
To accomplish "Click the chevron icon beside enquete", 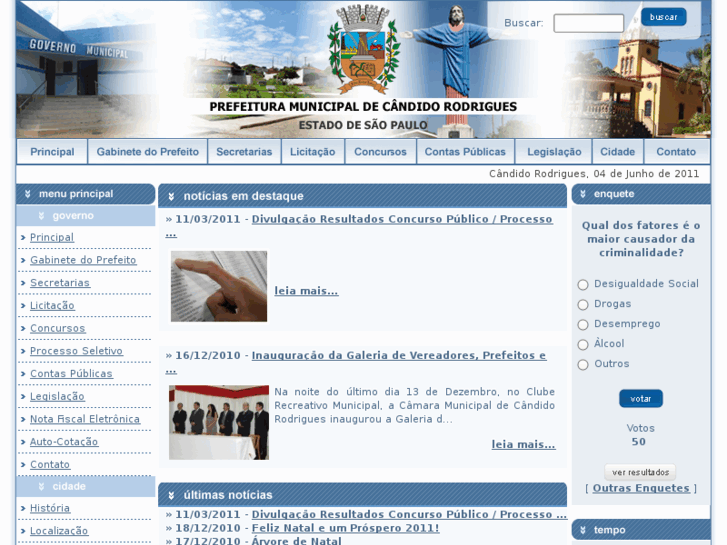I will [583, 194].
